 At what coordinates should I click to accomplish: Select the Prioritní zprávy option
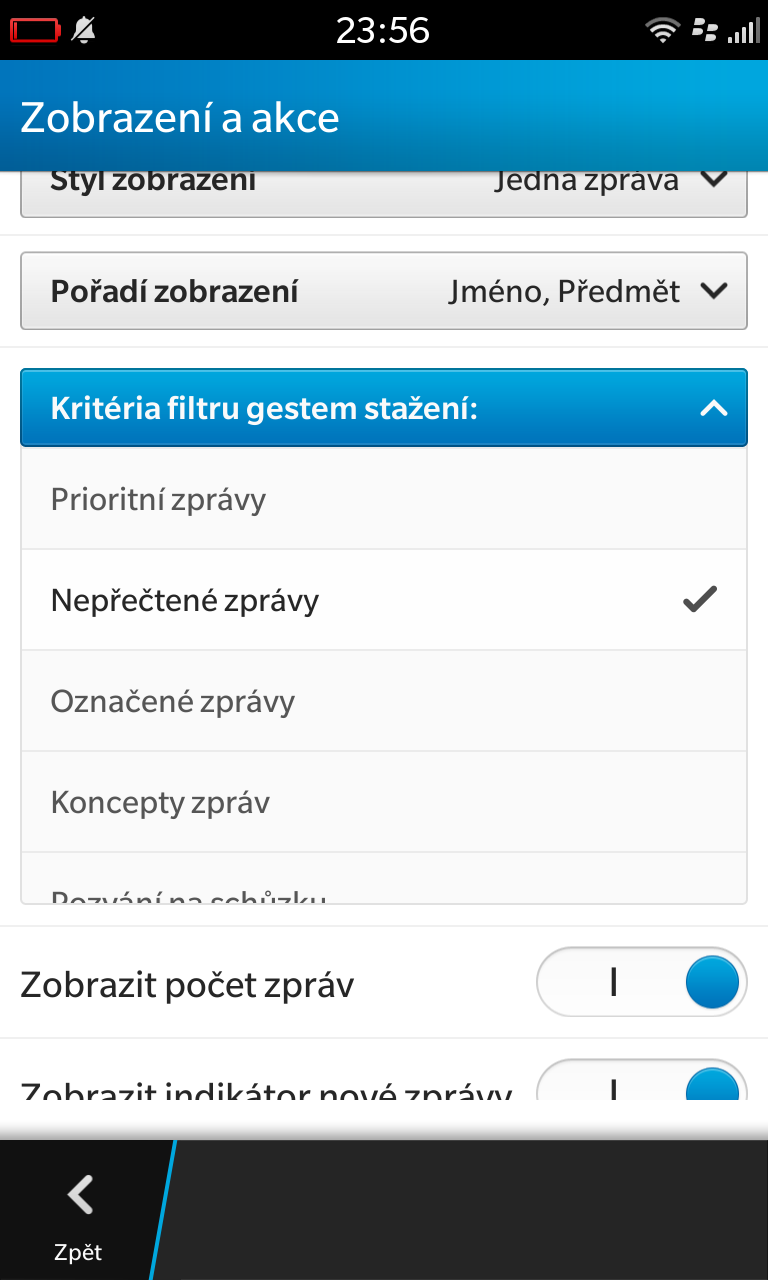(x=384, y=499)
